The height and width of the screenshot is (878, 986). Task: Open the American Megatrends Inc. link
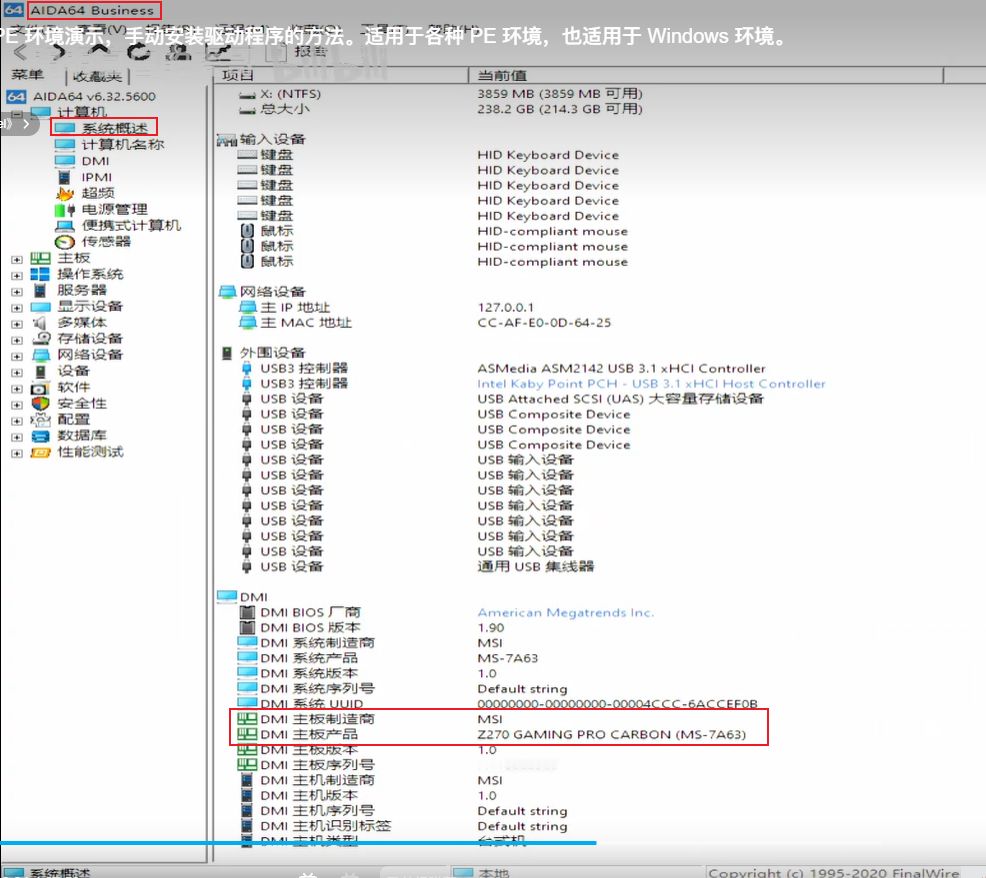click(x=565, y=613)
